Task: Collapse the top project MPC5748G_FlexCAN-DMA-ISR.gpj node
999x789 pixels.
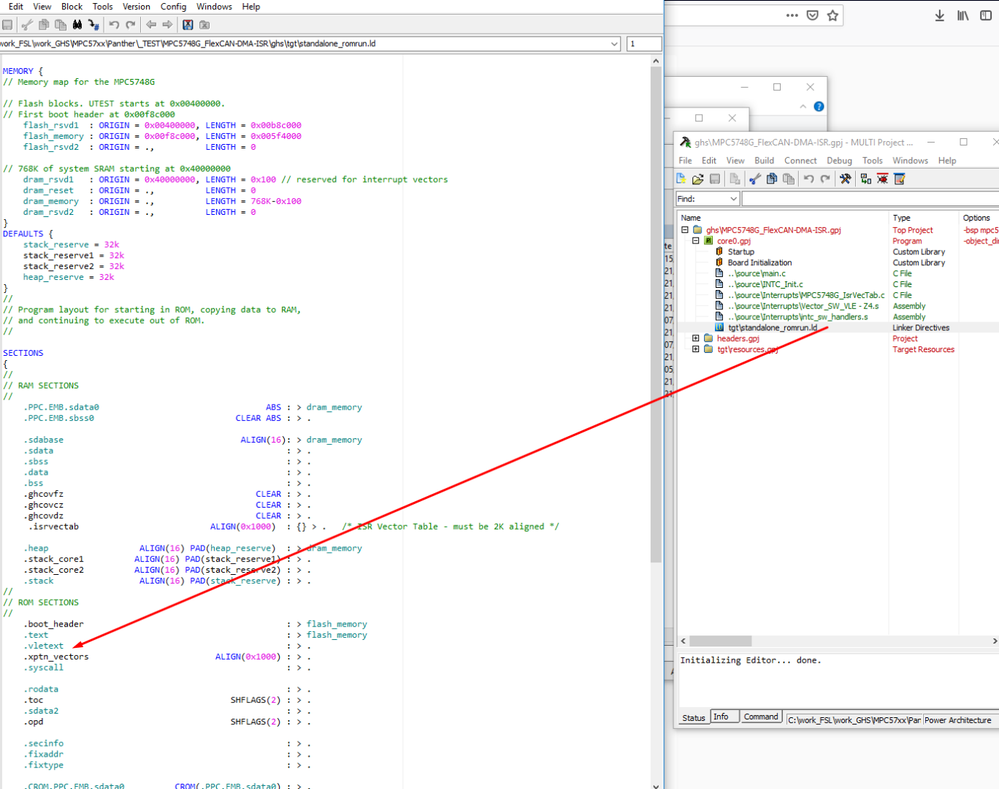Action: tap(685, 230)
